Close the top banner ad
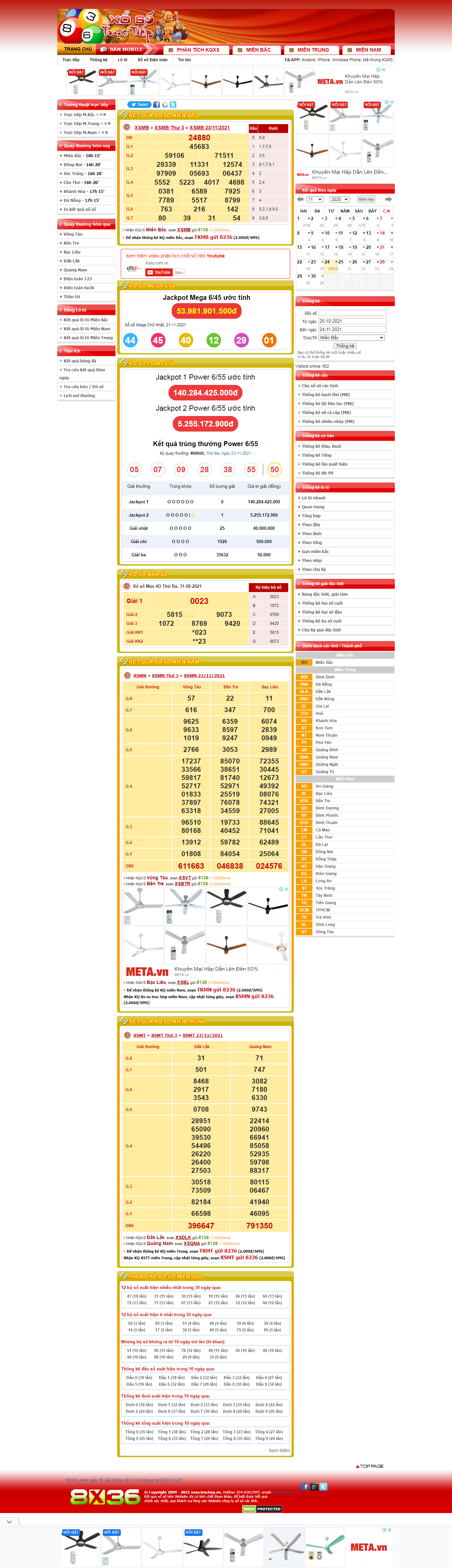The width and height of the screenshot is (452, 1568). pyautogui.click(x=384, y=69)
